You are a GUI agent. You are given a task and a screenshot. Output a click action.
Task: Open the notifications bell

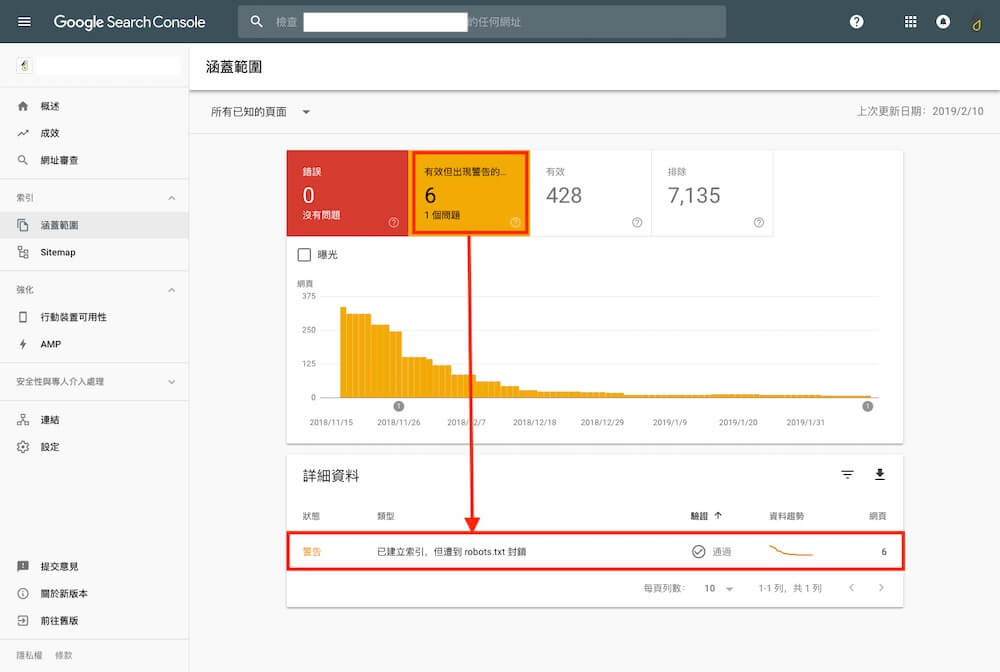click(943, 22)
